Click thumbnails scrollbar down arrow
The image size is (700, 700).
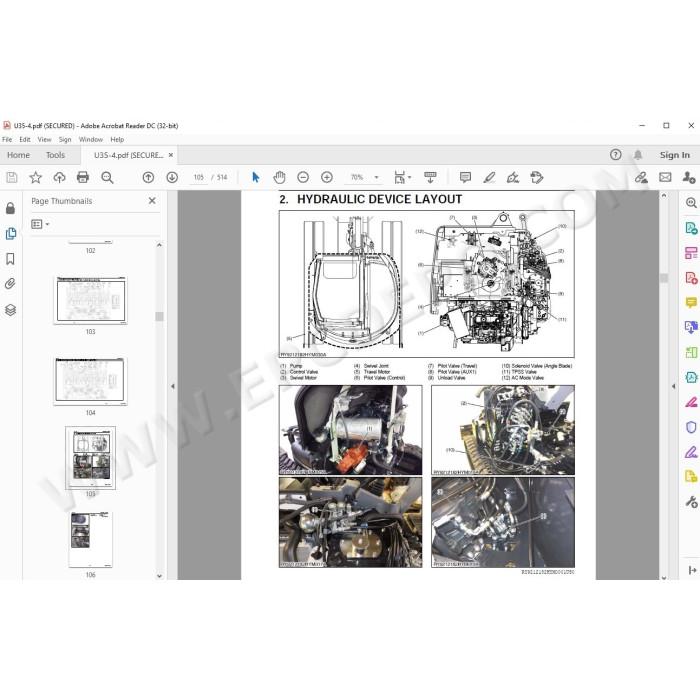click(159, 576)
